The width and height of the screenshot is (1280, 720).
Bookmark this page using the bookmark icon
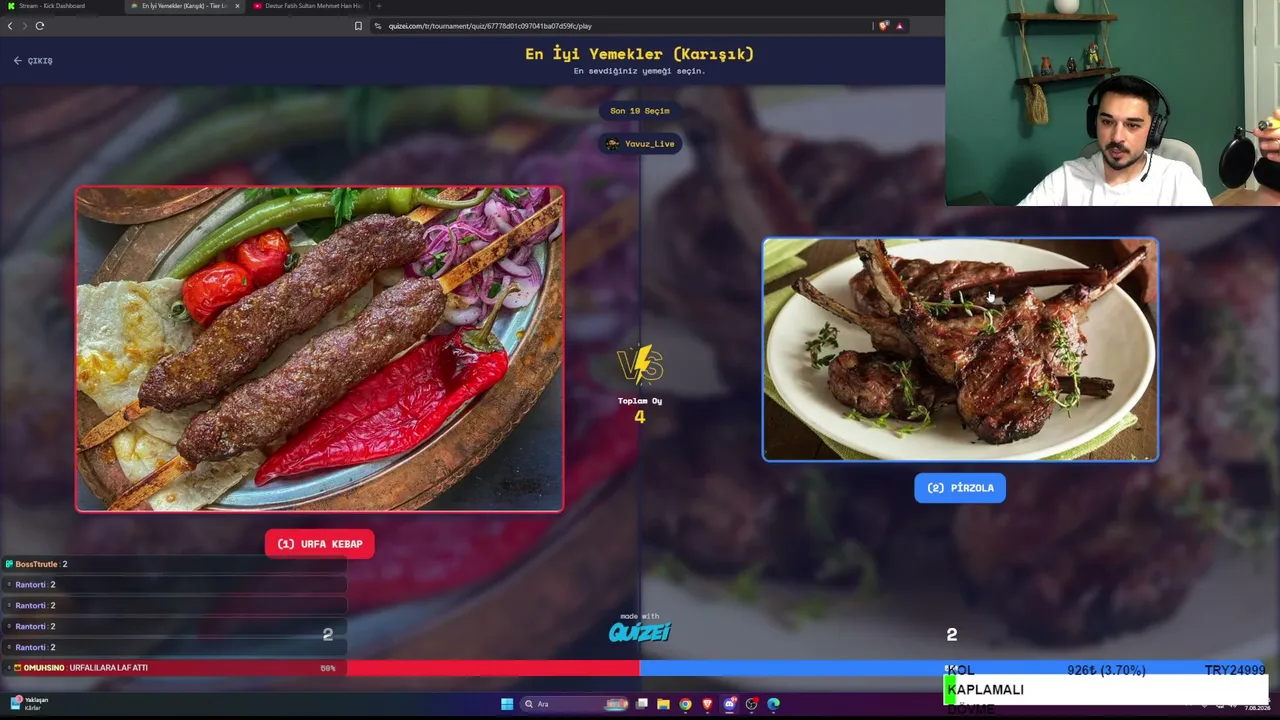click(x=358, y=26)
